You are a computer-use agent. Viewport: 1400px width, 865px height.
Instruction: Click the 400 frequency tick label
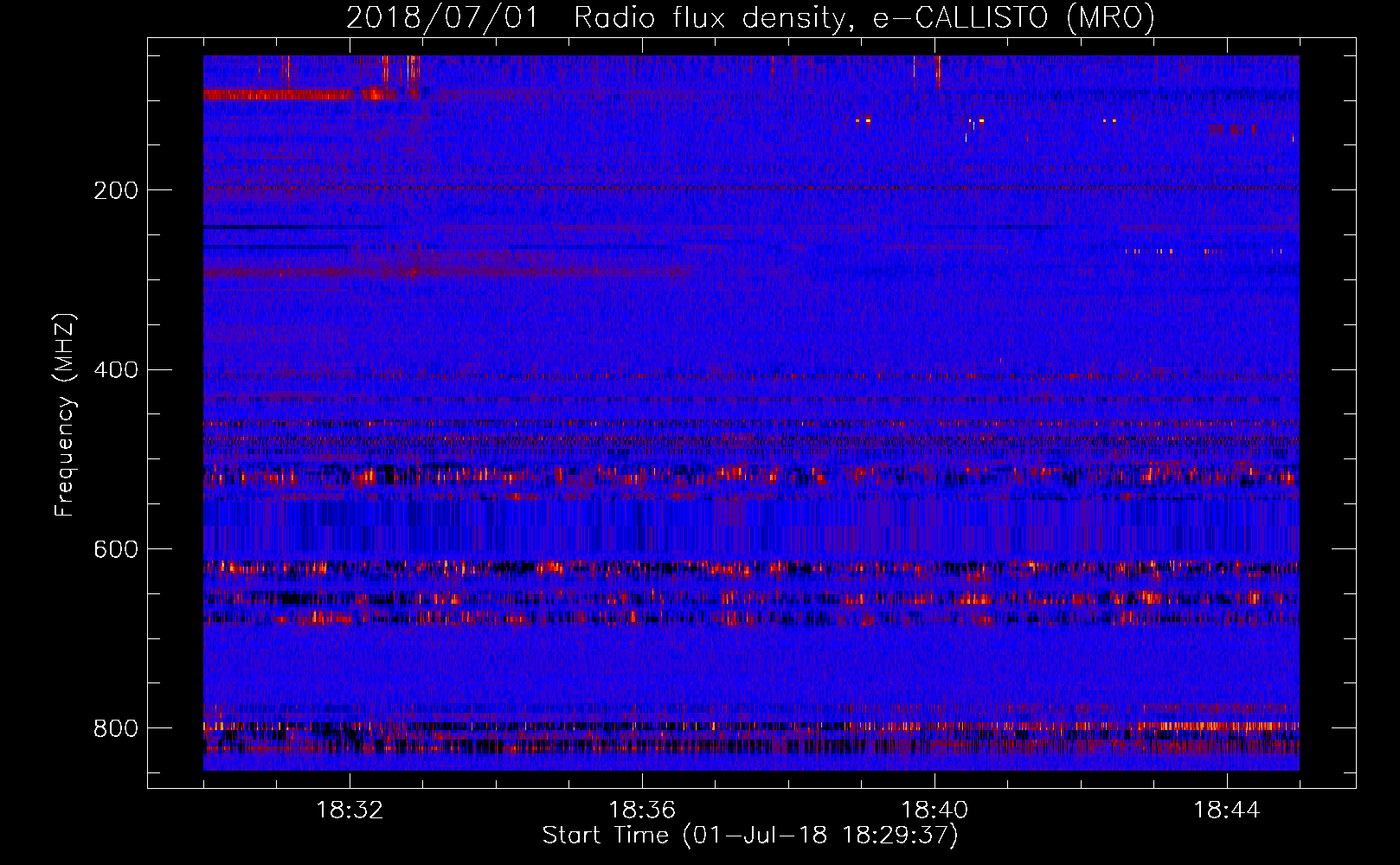click(x=115, y=370)
